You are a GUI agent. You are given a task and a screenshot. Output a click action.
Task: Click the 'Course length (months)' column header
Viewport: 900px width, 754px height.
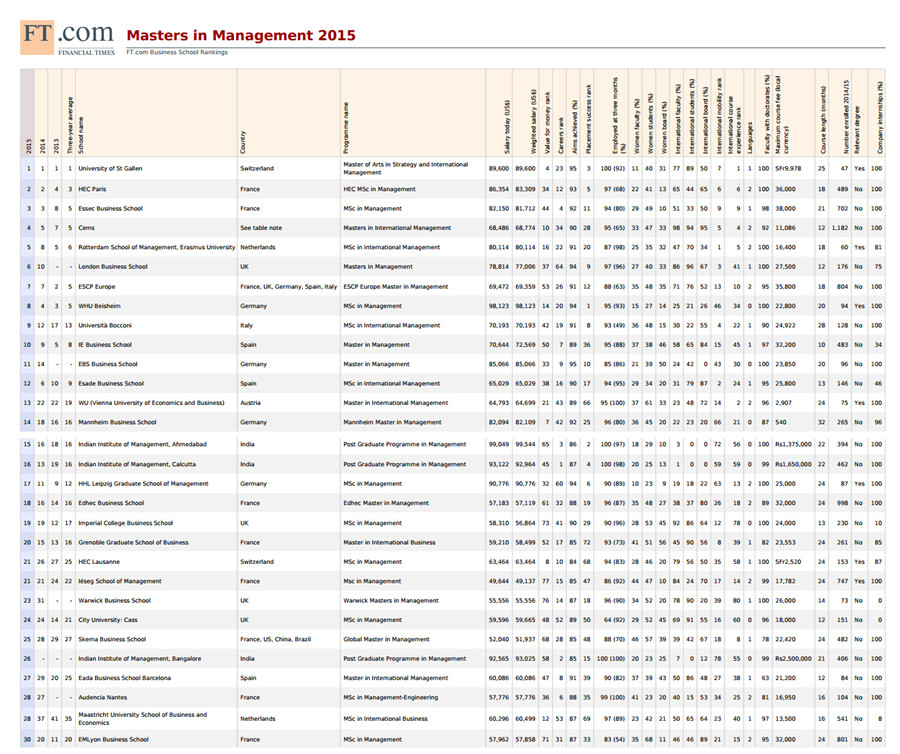[x=824, y=120]
